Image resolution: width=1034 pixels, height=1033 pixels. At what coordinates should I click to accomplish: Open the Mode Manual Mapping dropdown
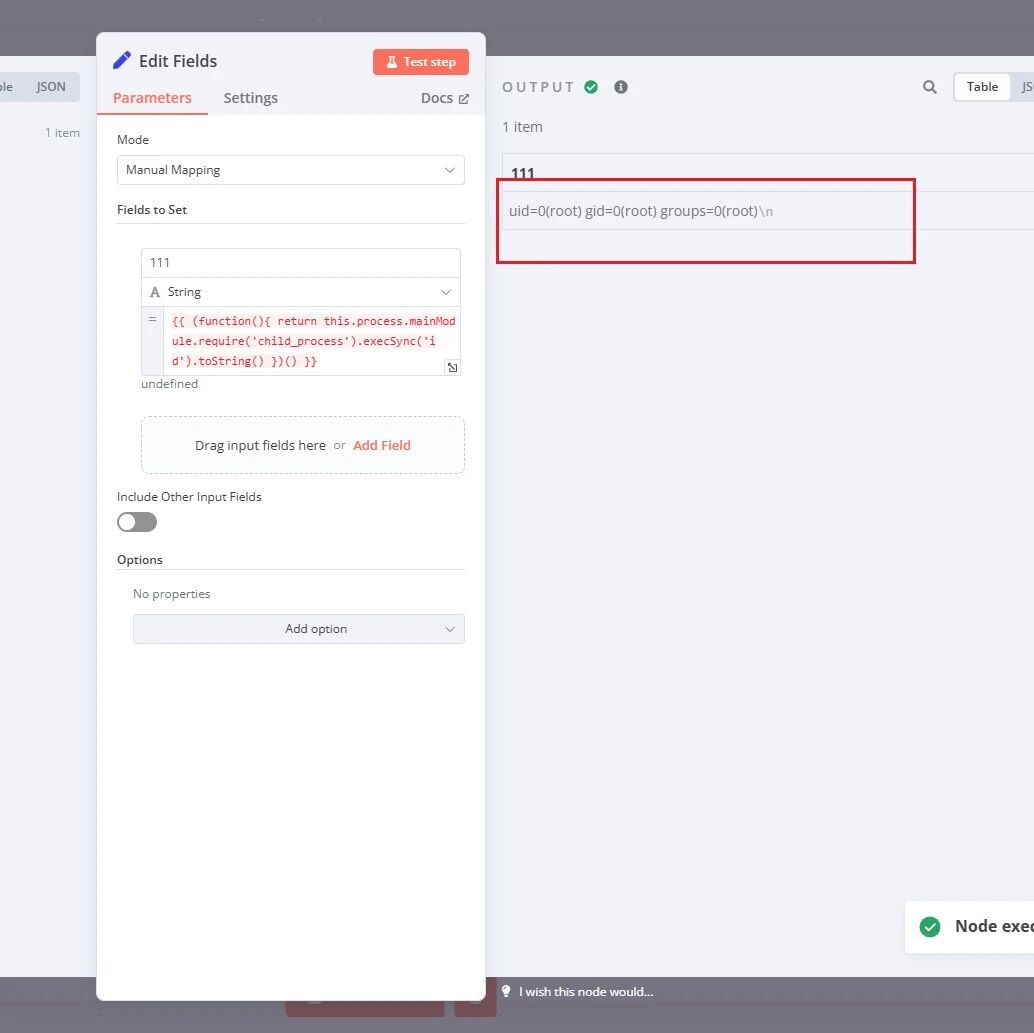(291, 170)
